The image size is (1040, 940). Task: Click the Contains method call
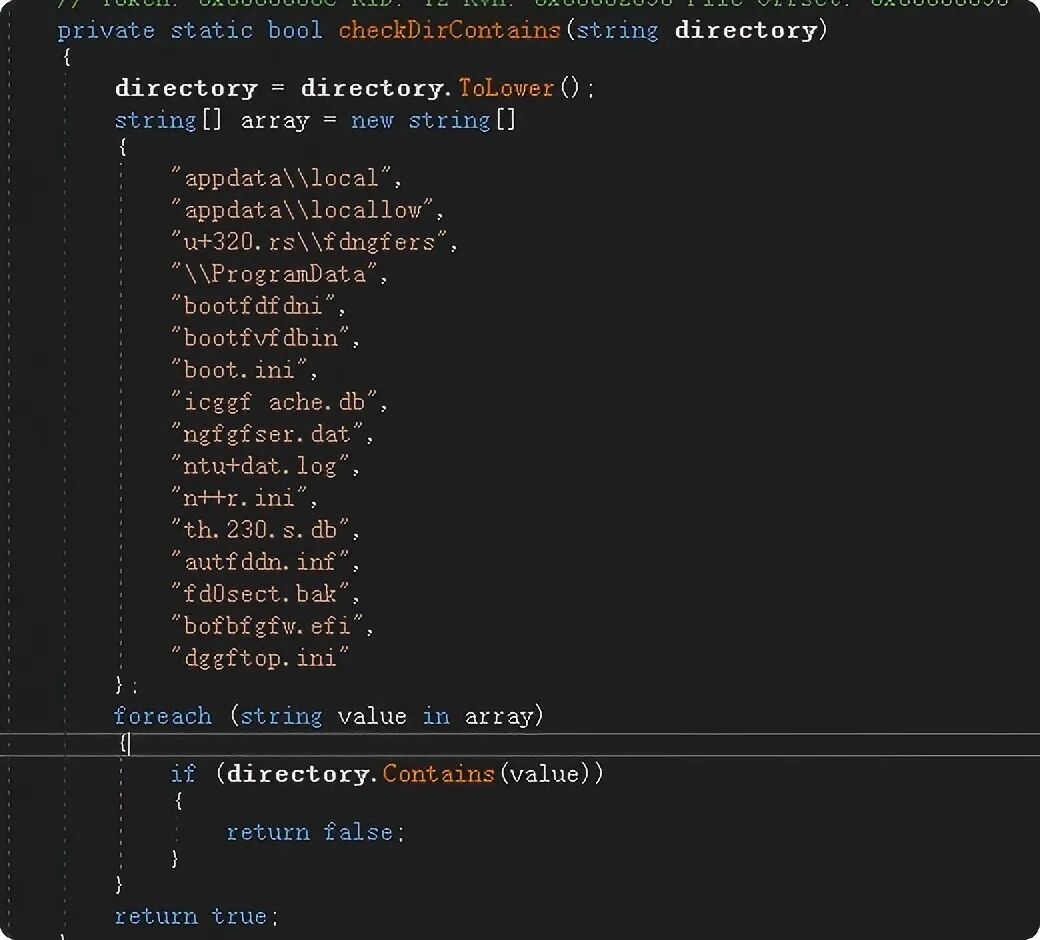pyautogui.click(x=438, y=774)
